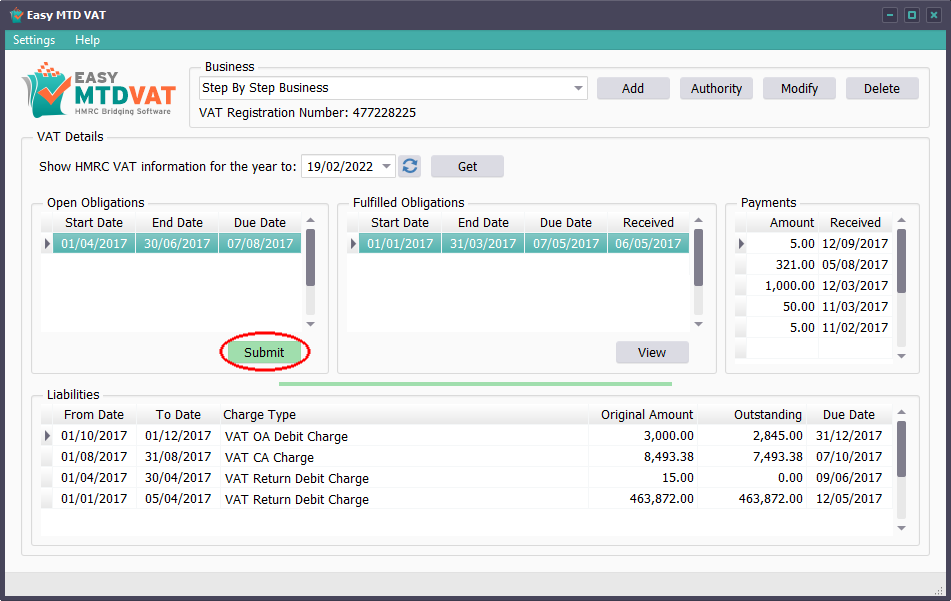Click the Delete business button

[x=882, y=89]
